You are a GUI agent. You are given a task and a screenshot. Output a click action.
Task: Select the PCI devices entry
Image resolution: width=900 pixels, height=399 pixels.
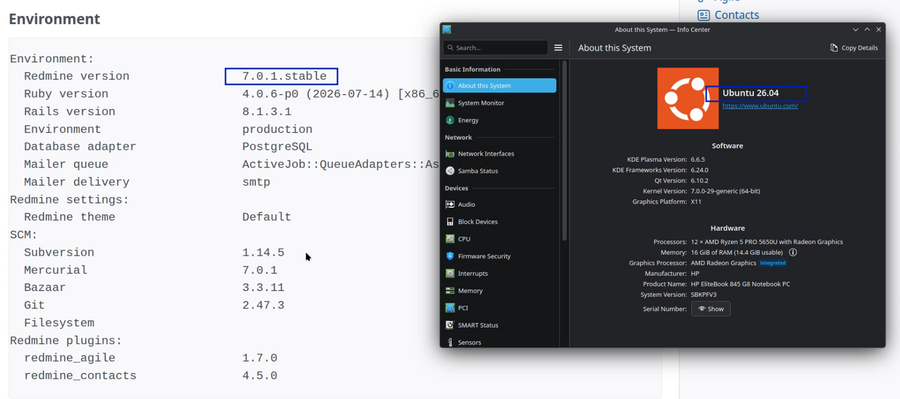click(499, 308)
